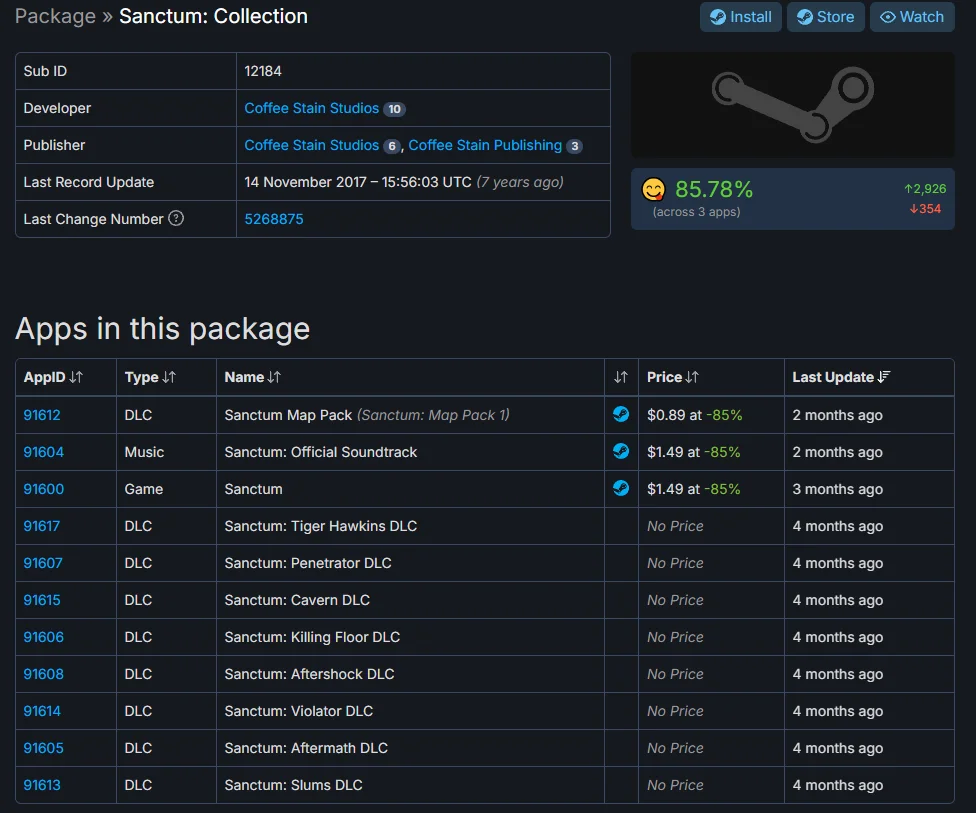Sort by the unlabeled store icon column

click(621, 377)
